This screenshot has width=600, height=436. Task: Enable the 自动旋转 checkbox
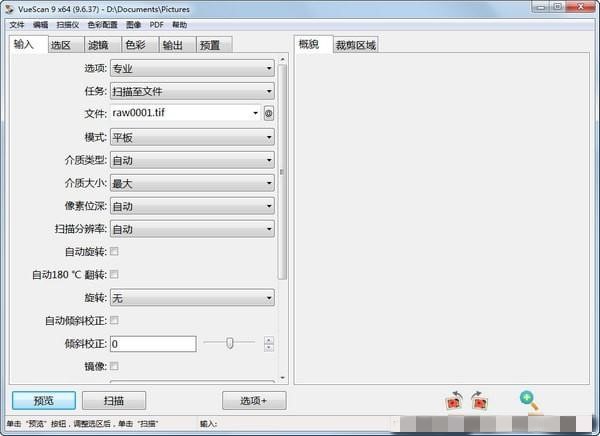pos(114,251)
